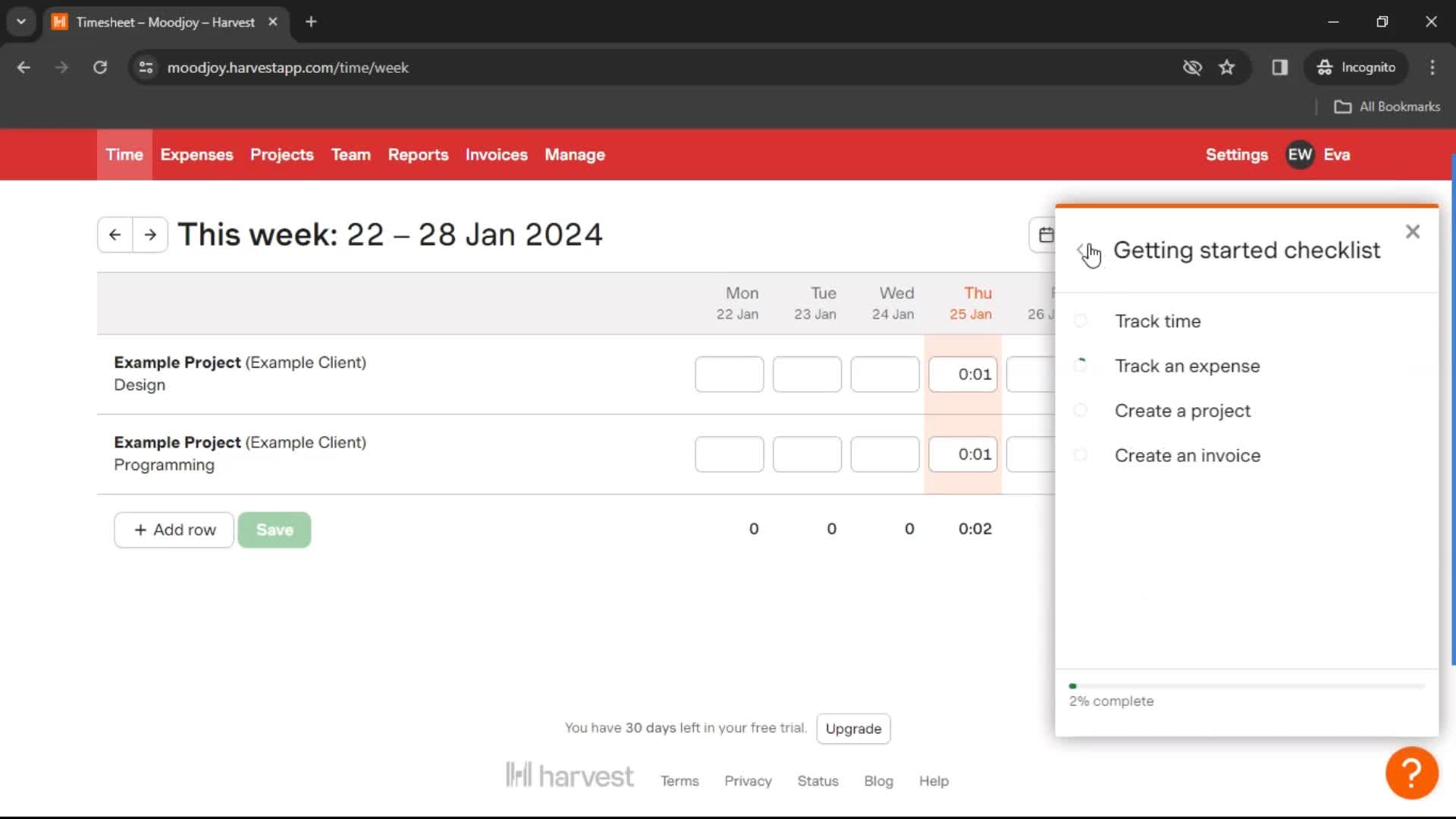Click Programming row Monday time field
Screen dimensions: 1456x819
point(729,454)
